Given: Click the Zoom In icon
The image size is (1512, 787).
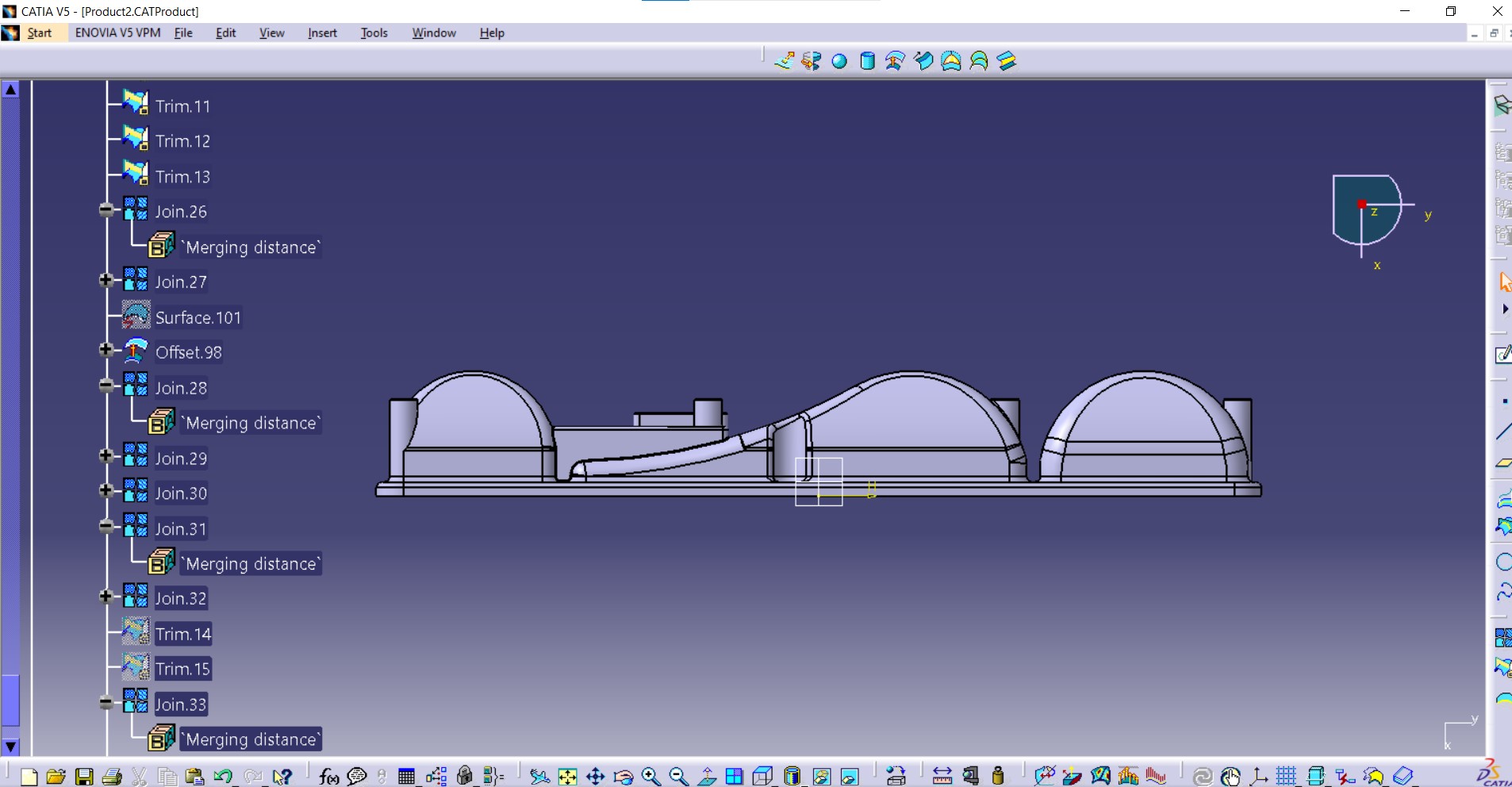Looking at the screenshot, I should click(x=650, y=776).
